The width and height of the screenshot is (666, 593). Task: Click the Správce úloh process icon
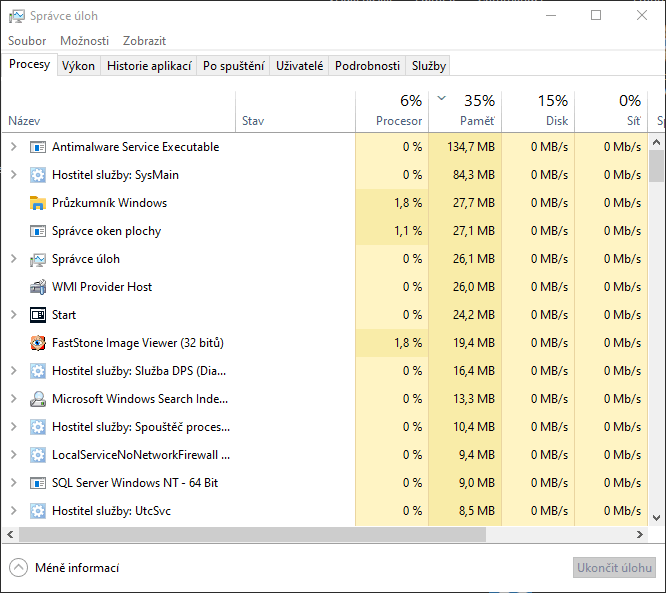coord(38,259)
